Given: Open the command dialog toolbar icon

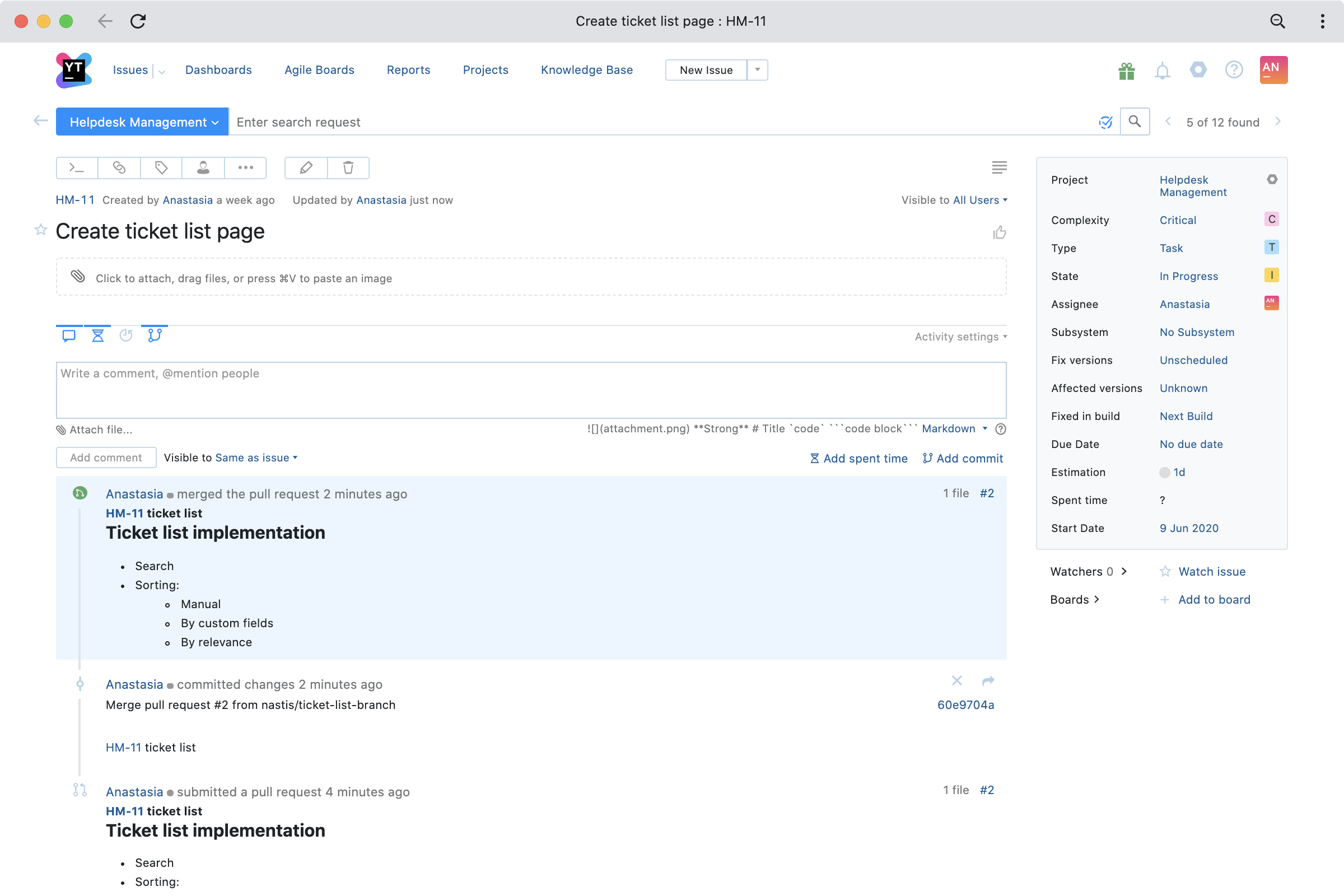Looking at the screenshot, I should pyautogui.click(x=77, y=168).
